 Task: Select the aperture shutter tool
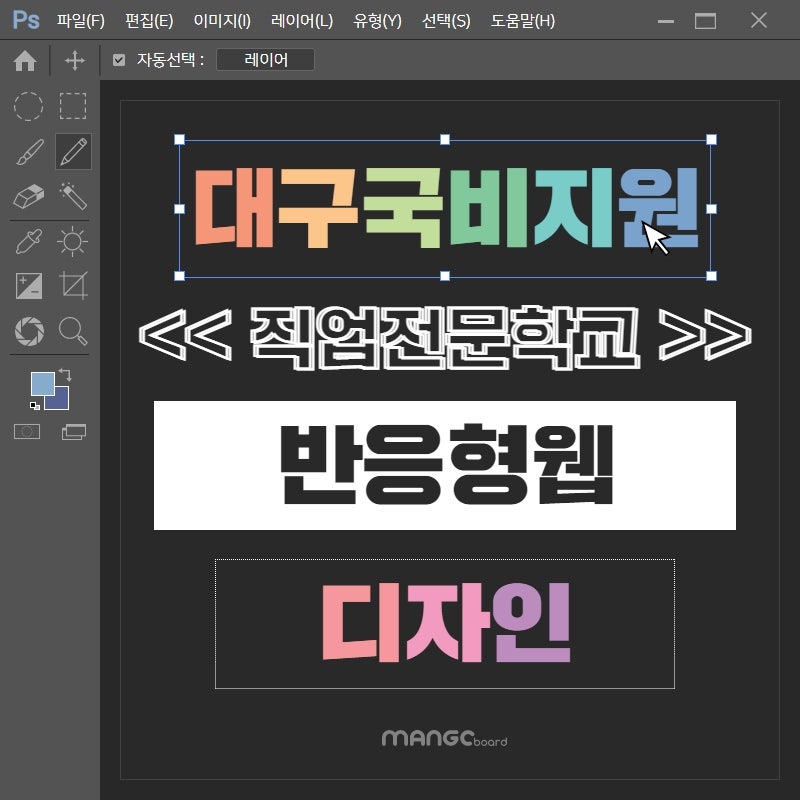pos(30,331)
